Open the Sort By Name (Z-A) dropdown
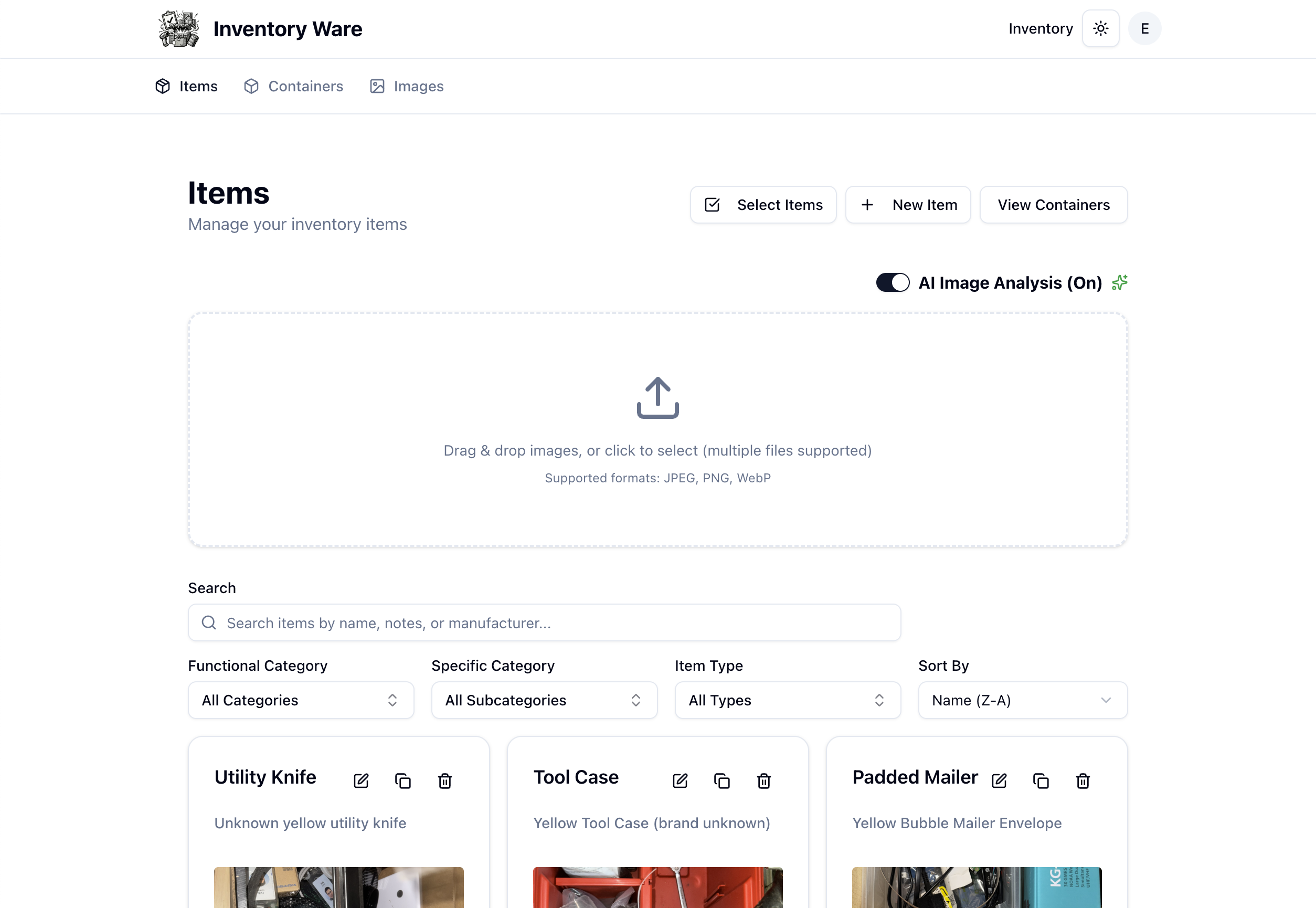Viewport: 1316px width, 908px height. (x=1022, y=700)
